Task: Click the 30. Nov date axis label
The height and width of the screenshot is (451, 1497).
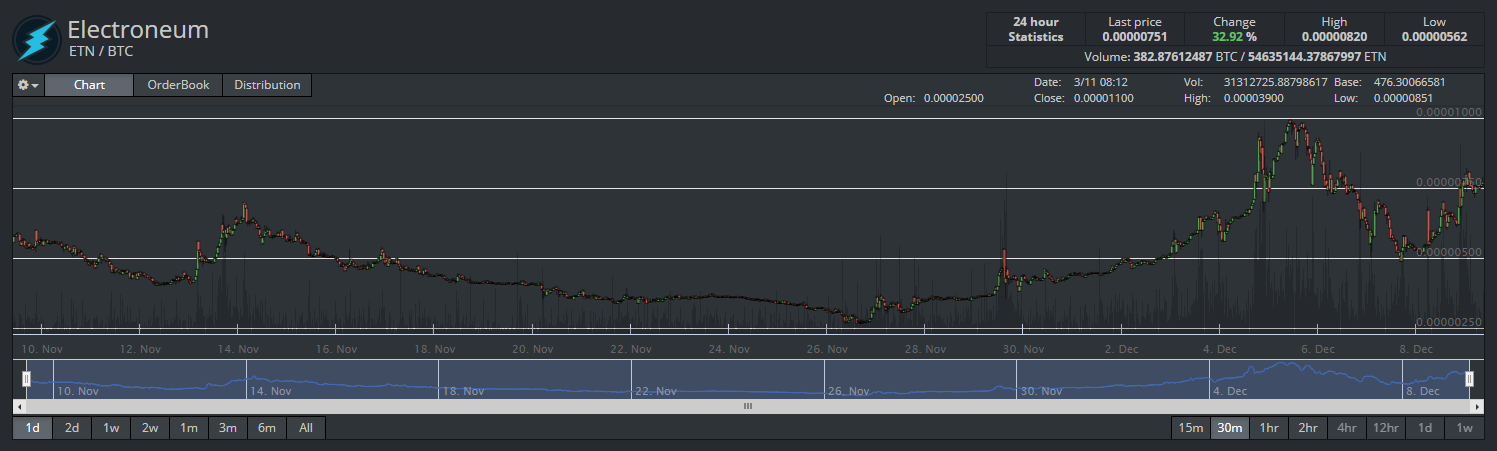Action: coord(1024,349)
